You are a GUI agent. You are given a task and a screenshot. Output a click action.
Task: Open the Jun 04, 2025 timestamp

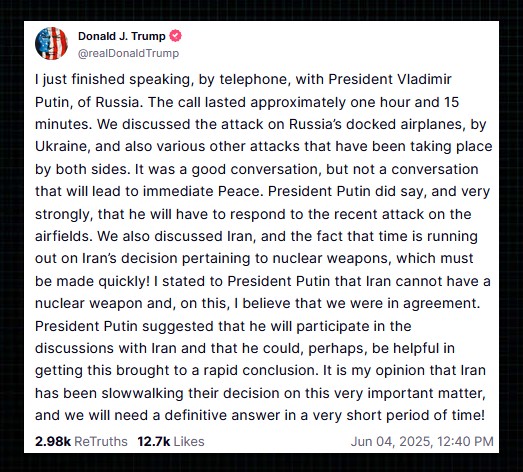click(392, 441)
